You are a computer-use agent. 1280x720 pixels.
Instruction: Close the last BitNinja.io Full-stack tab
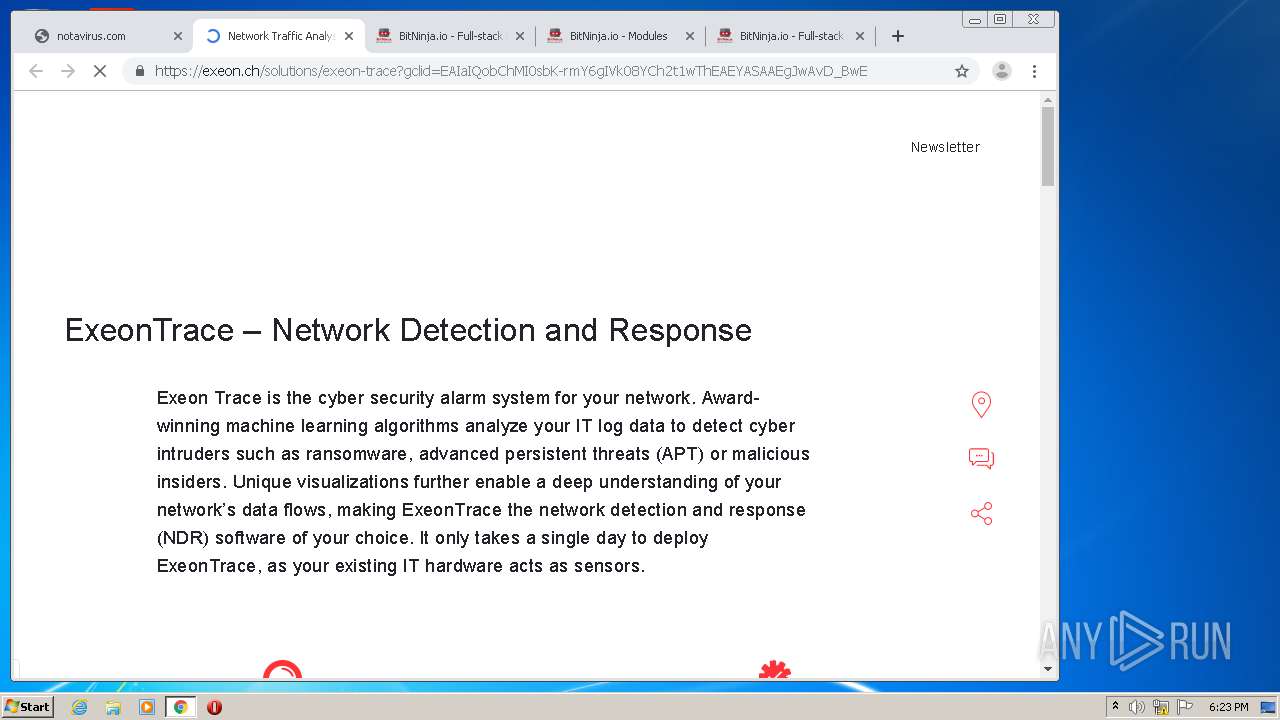click(x=859, y=36)
